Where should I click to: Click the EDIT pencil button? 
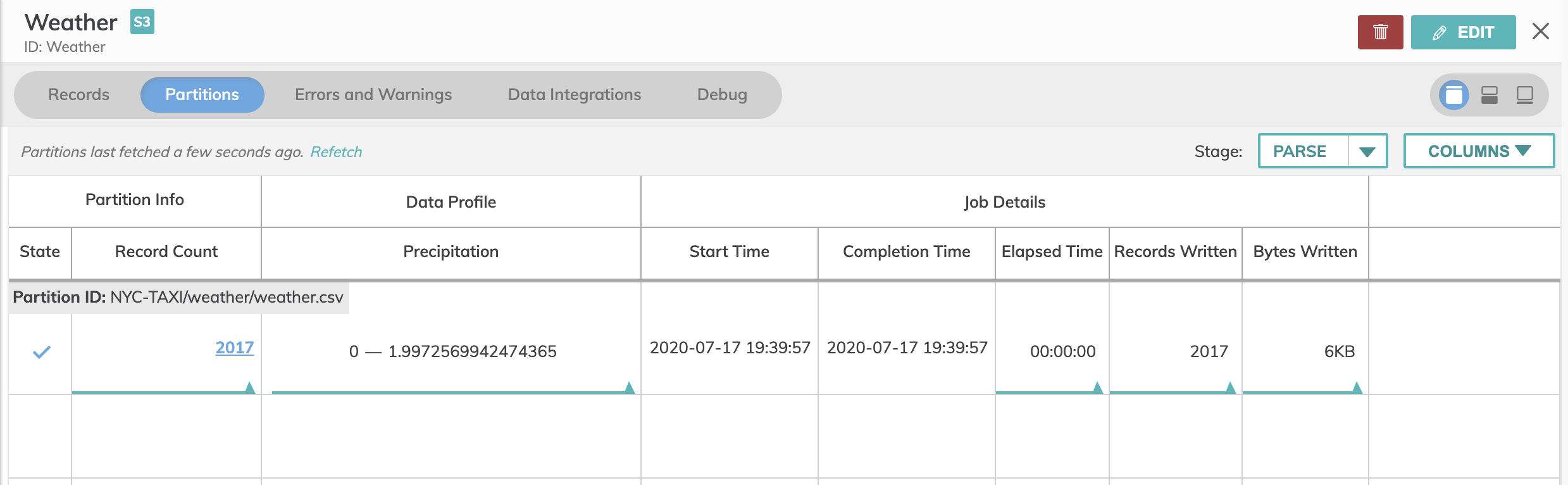point(1463,32)
